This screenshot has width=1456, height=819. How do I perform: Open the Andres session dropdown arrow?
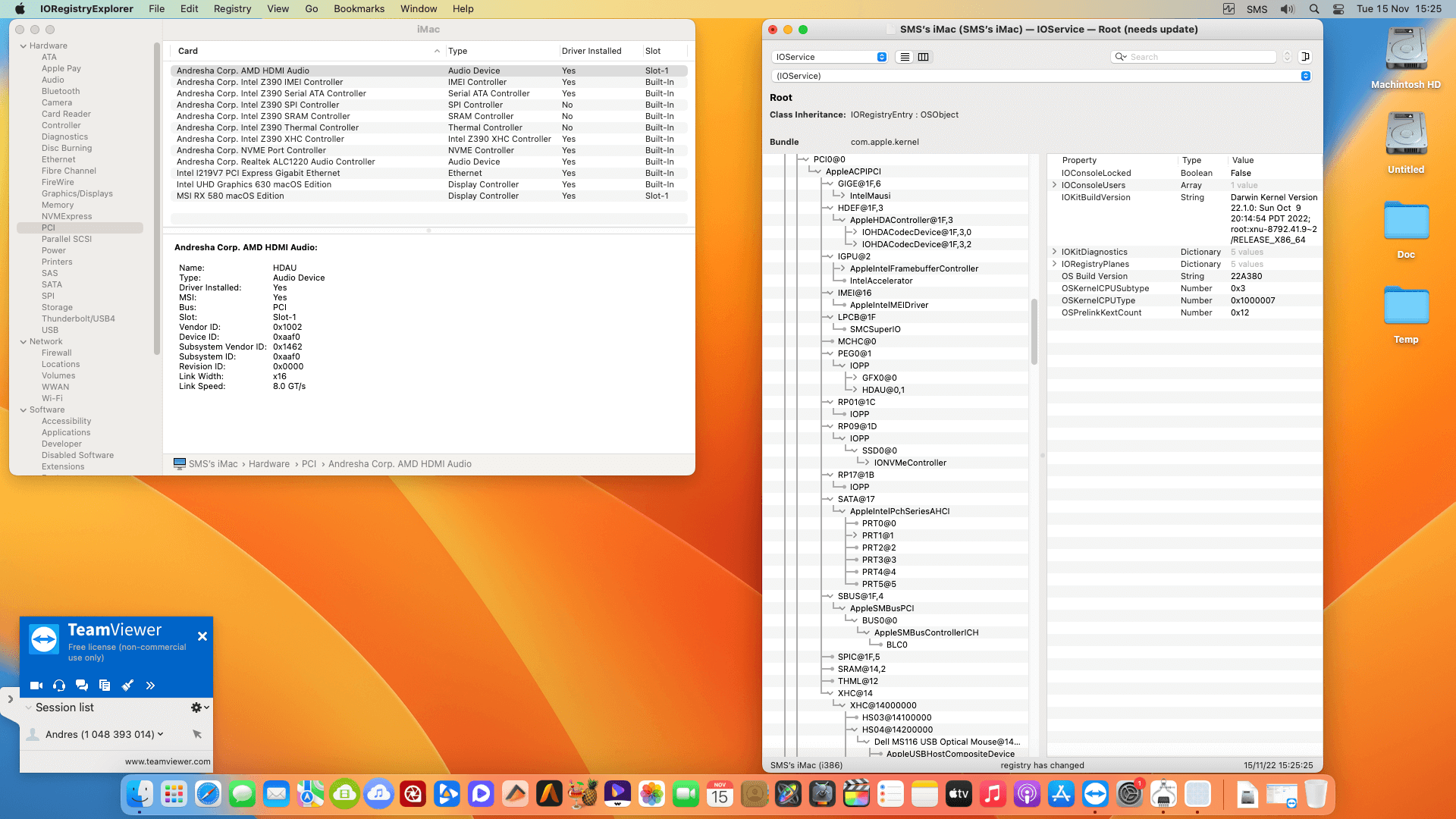(160, 734)
